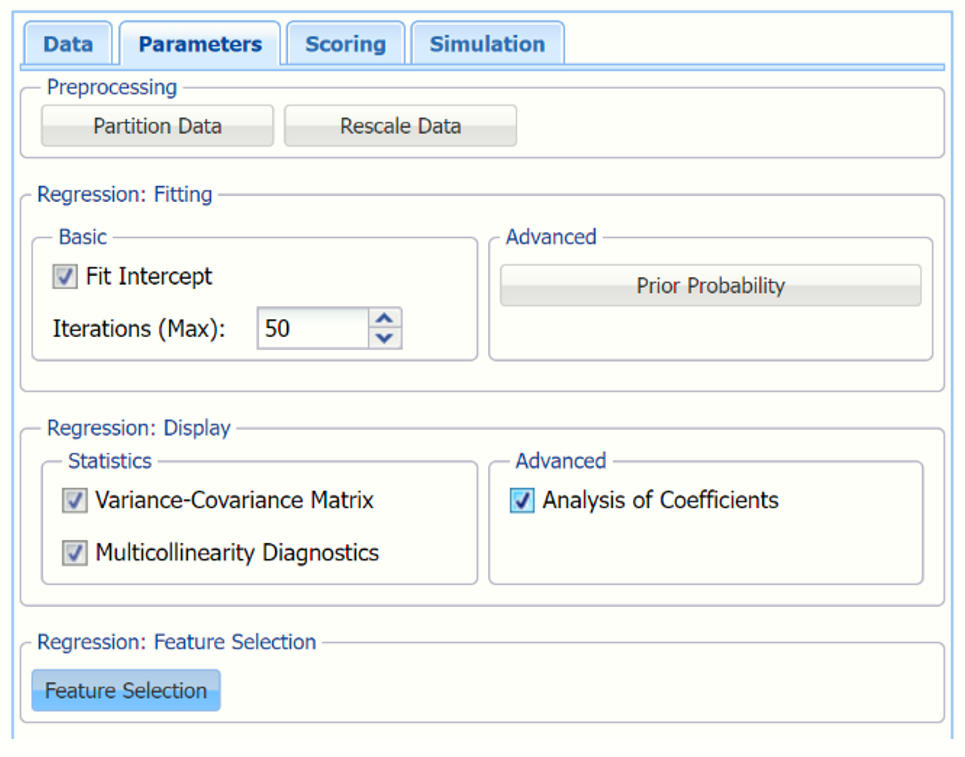965x757 pixels.
Task: Go to the Simulation tab
Action: 487,44
